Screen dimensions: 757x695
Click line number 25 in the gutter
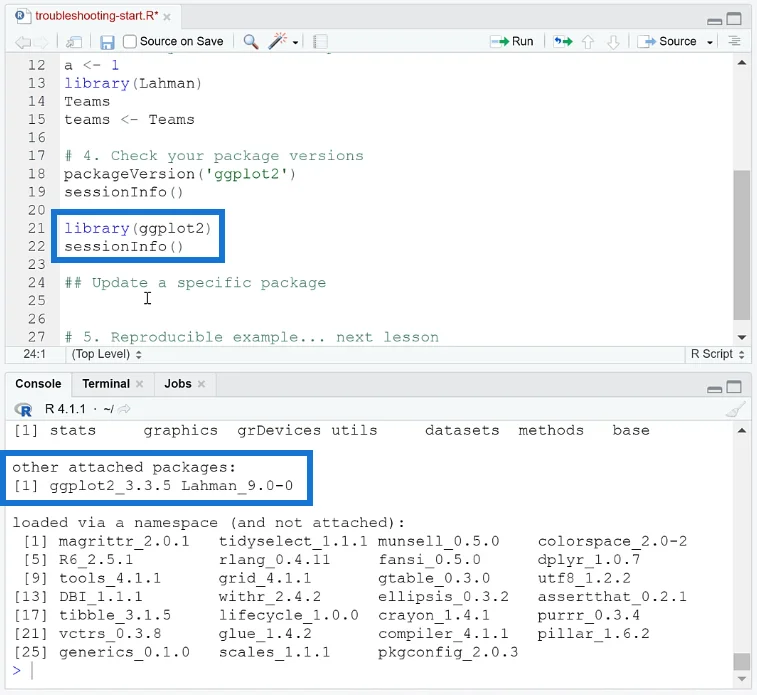(36, 301)
